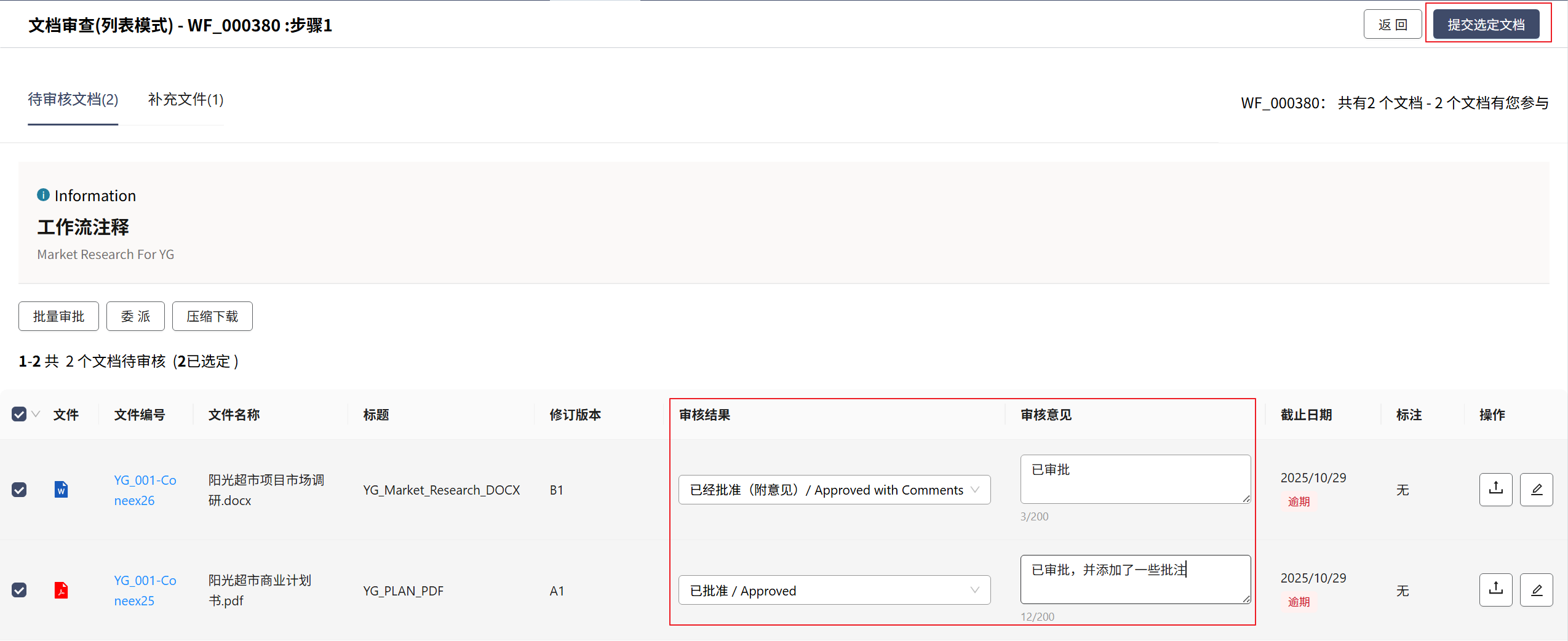This screenshot has height=641, width=1568.
Task: Uncheck the 阳光超市项目市场调研.docx row checkbox
Action: click(x=19, y=490)
